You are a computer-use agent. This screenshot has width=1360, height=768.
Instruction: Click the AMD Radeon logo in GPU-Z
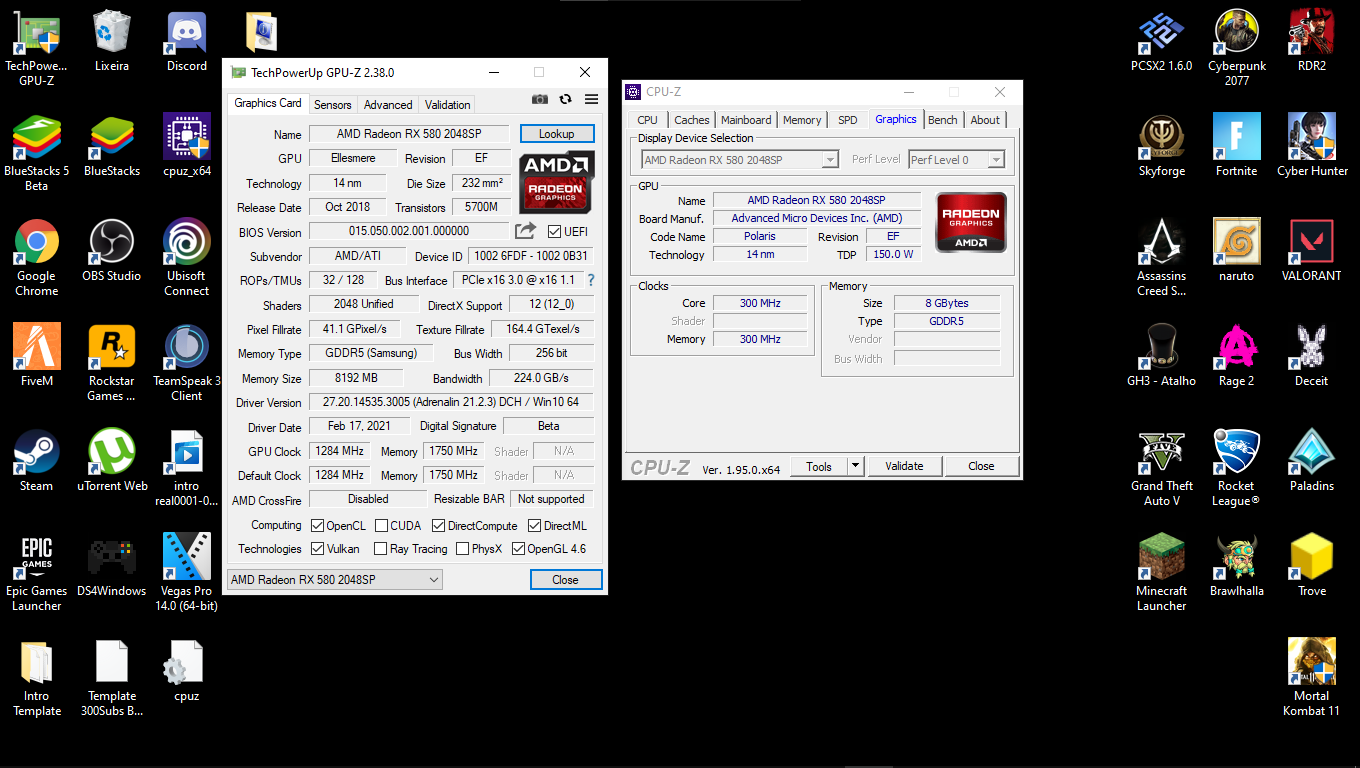tap(557, 181)
